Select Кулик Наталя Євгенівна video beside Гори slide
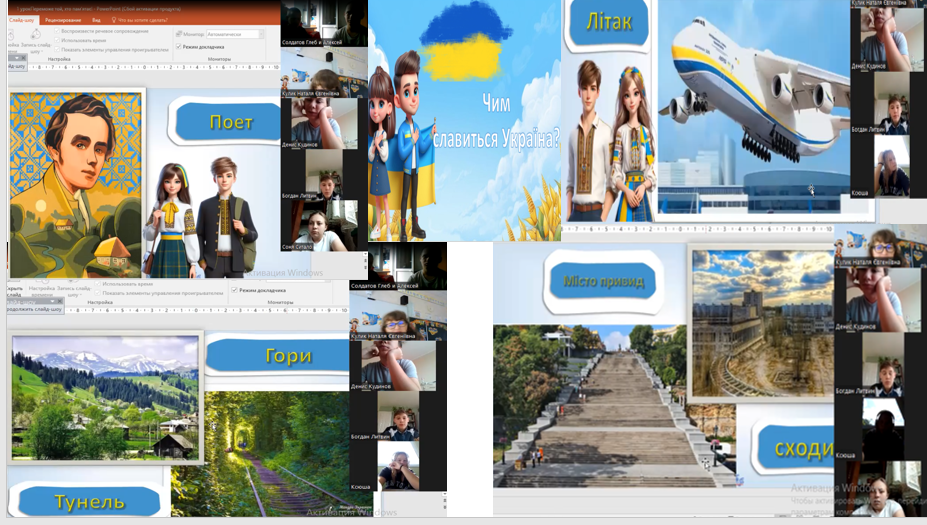Screen dimensions: 927x525 click(398, 316)
